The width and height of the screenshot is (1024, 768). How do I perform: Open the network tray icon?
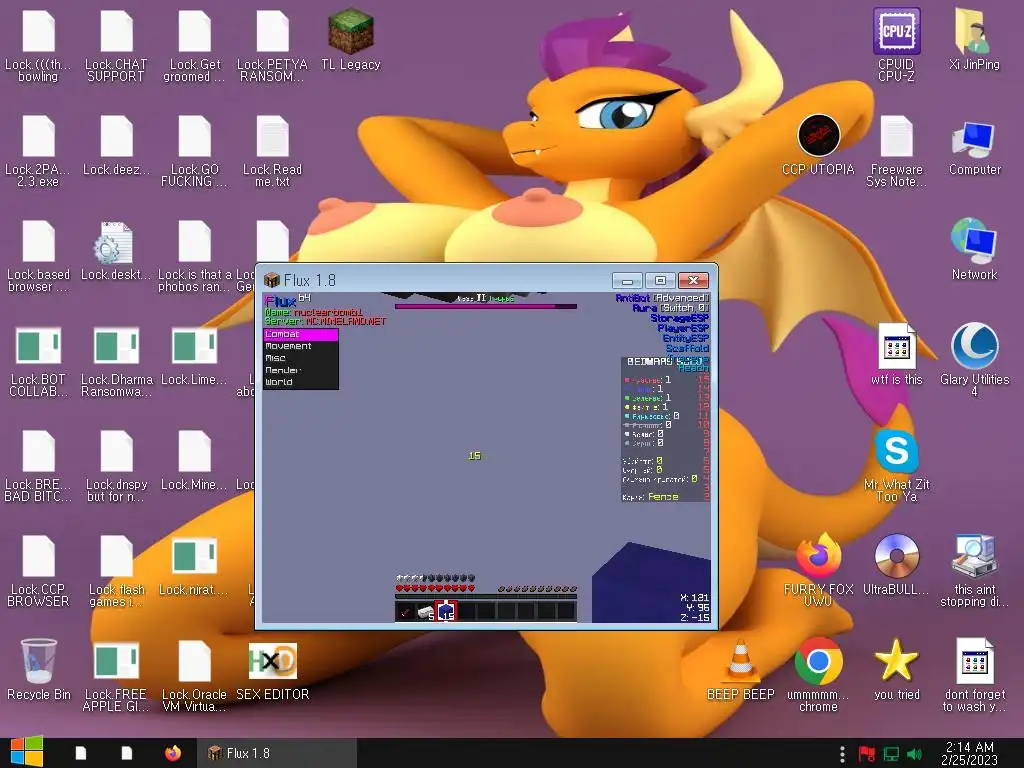[891, 754]
